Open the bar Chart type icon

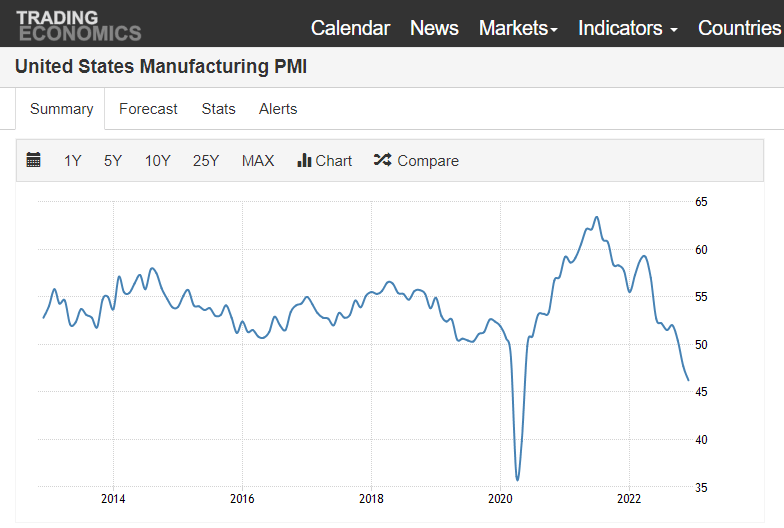click(x=305, y=160)
